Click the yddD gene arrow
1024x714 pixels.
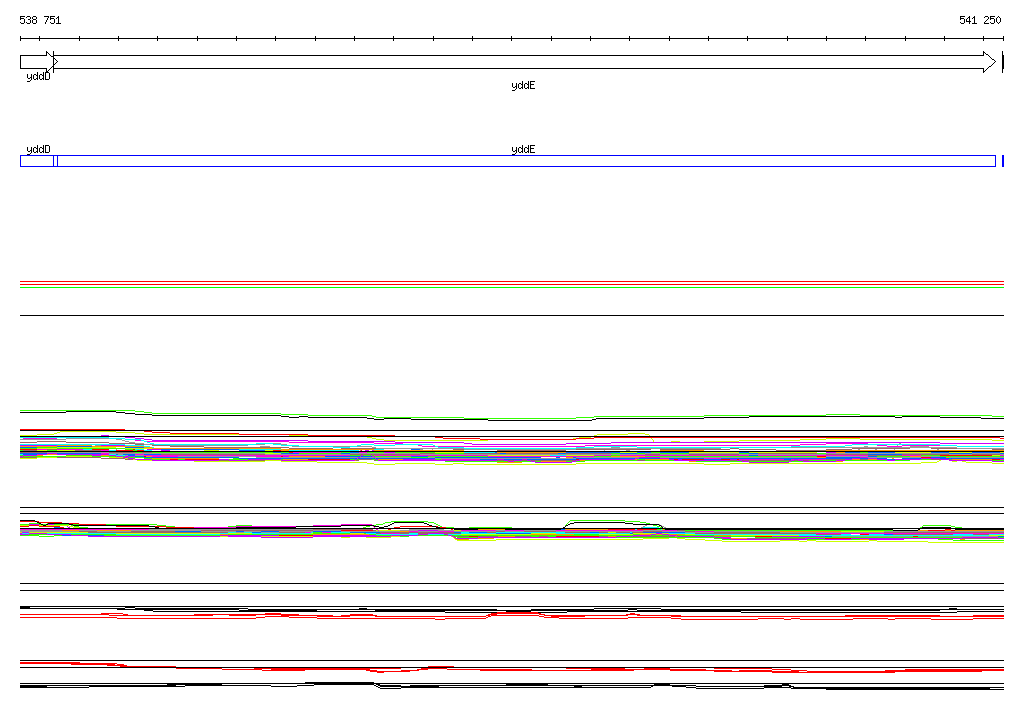(38, 62)
